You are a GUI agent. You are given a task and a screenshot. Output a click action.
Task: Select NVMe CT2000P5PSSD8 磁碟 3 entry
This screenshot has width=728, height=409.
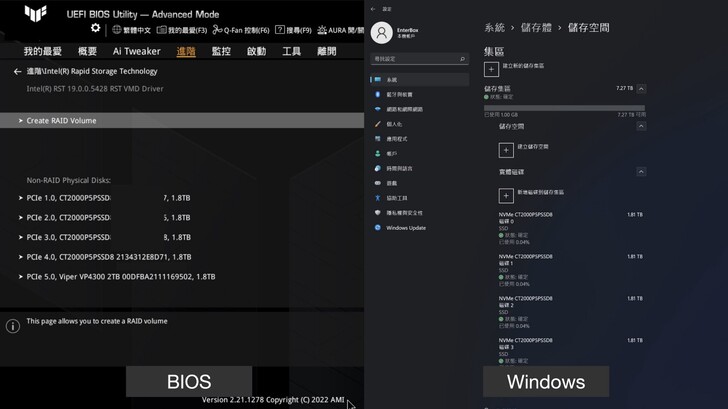[571, 351]
